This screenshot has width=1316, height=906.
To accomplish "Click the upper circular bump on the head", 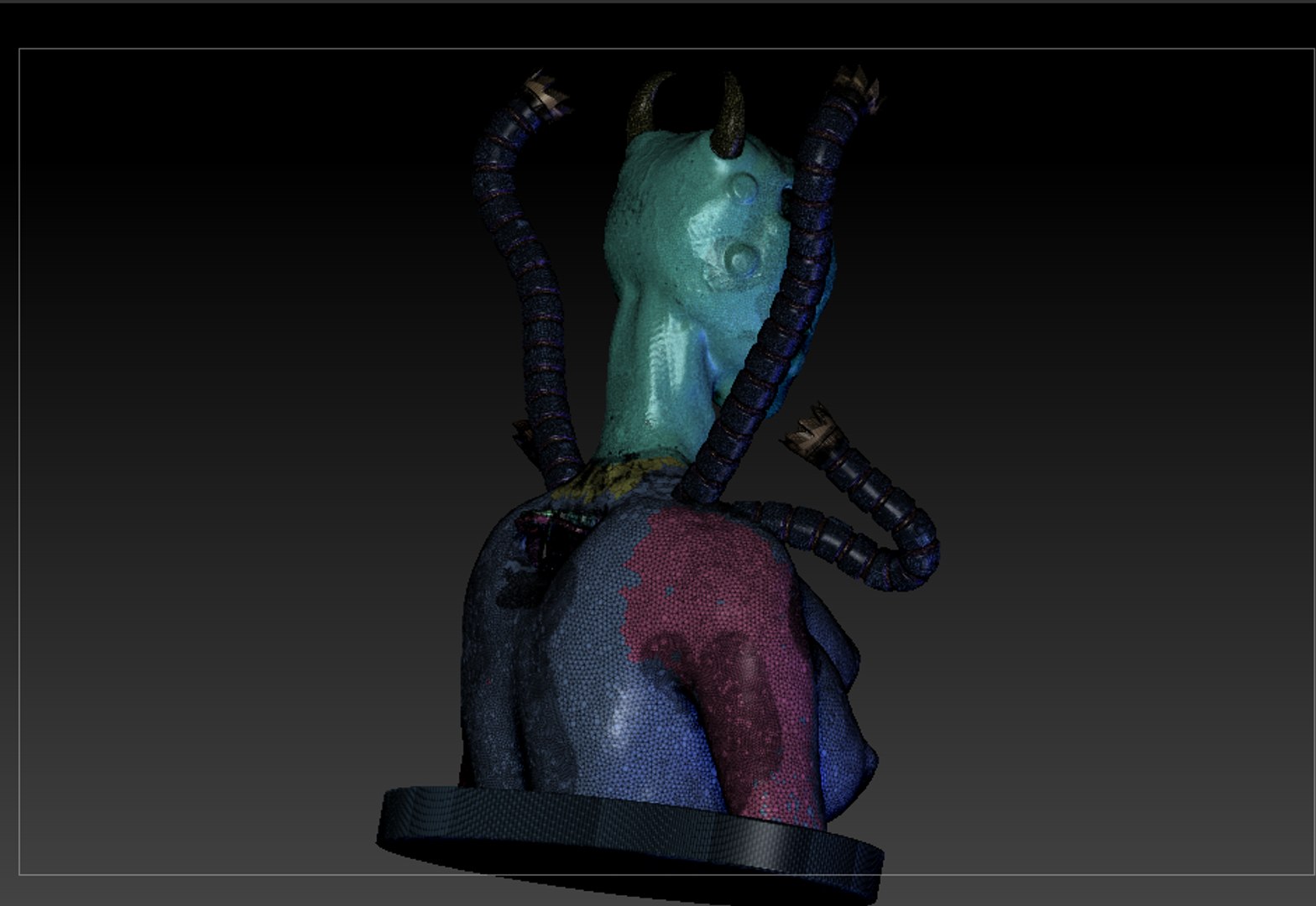I will coord(744,186).
